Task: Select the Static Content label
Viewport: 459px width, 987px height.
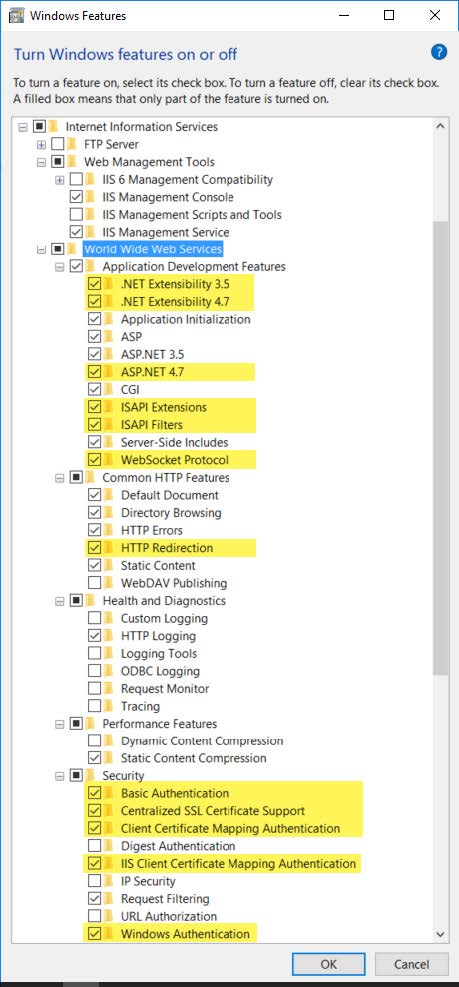Action: coord(158,566)
